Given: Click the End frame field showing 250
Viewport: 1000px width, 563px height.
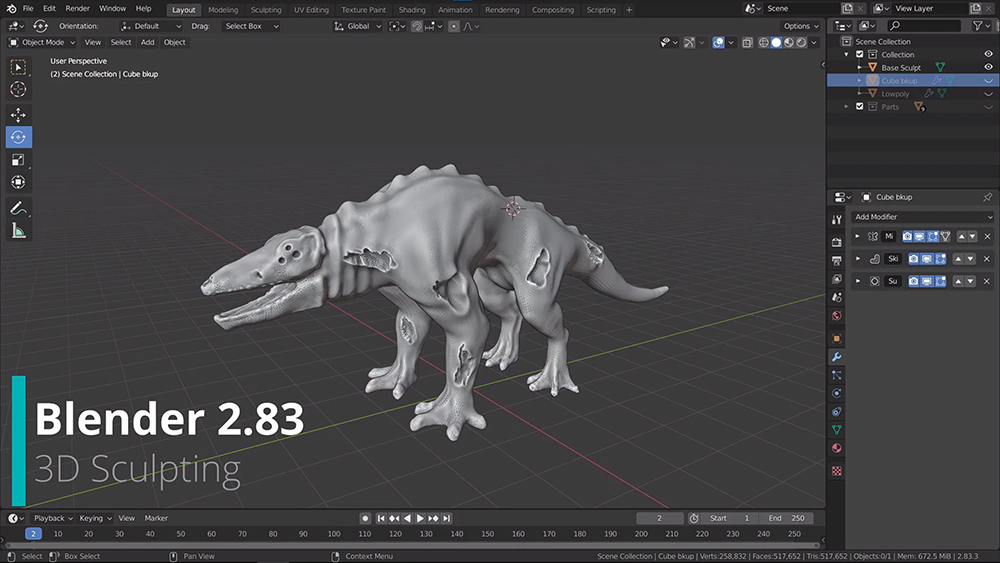Looking at the screenshot, I should 786,518.
